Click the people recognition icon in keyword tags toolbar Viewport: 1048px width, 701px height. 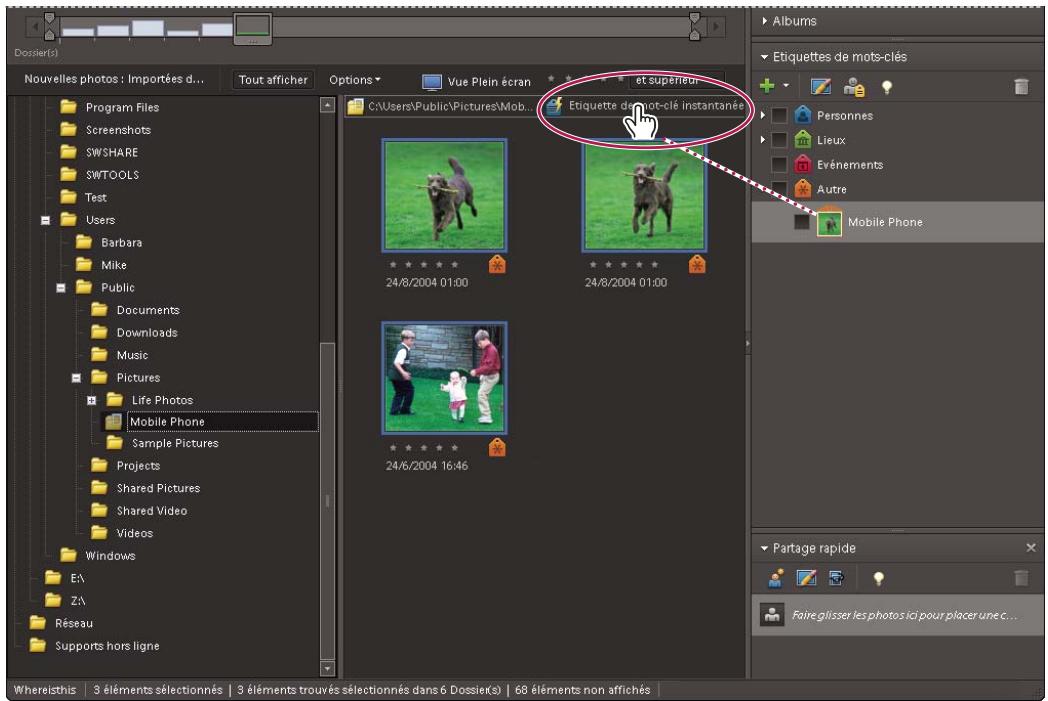tap(854, 86)
